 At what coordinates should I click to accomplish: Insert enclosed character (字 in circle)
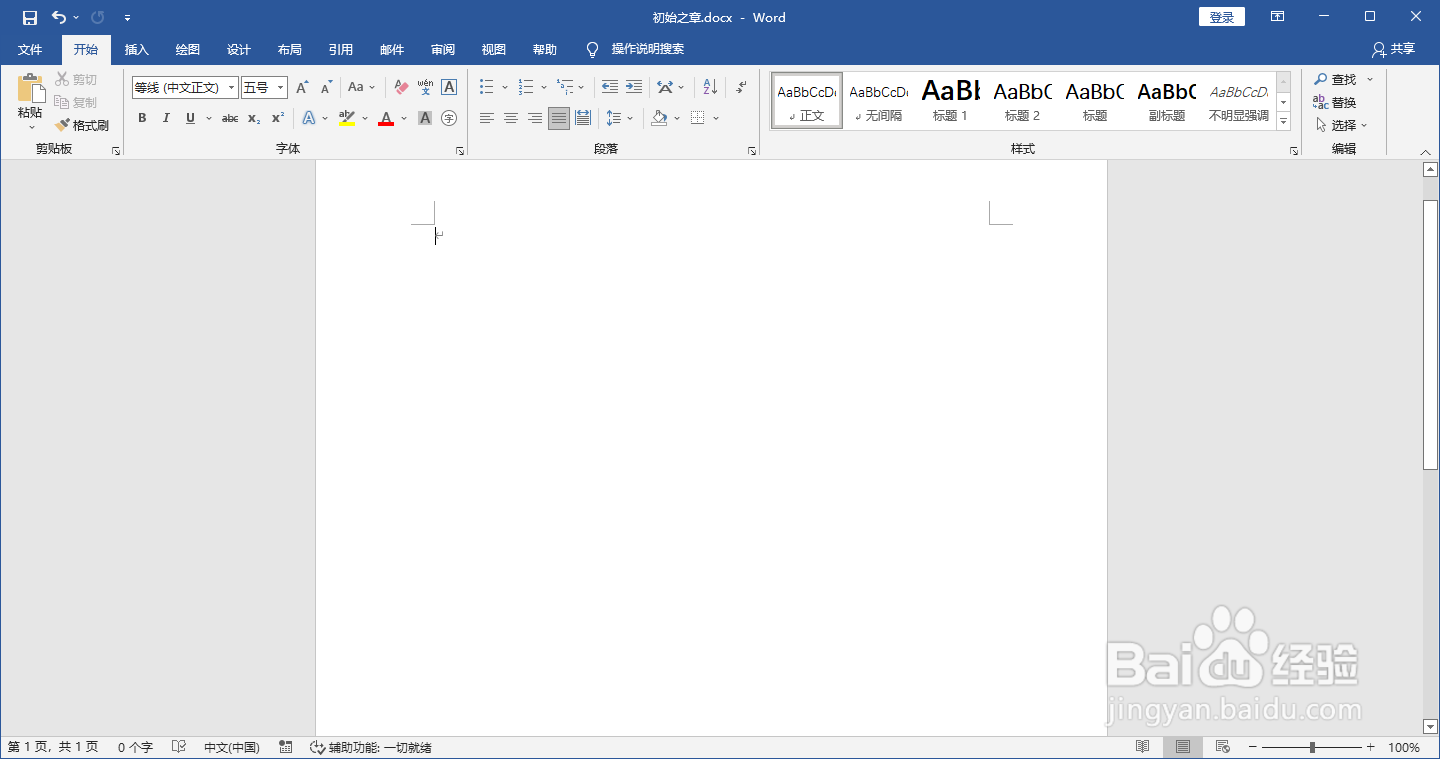449,118
